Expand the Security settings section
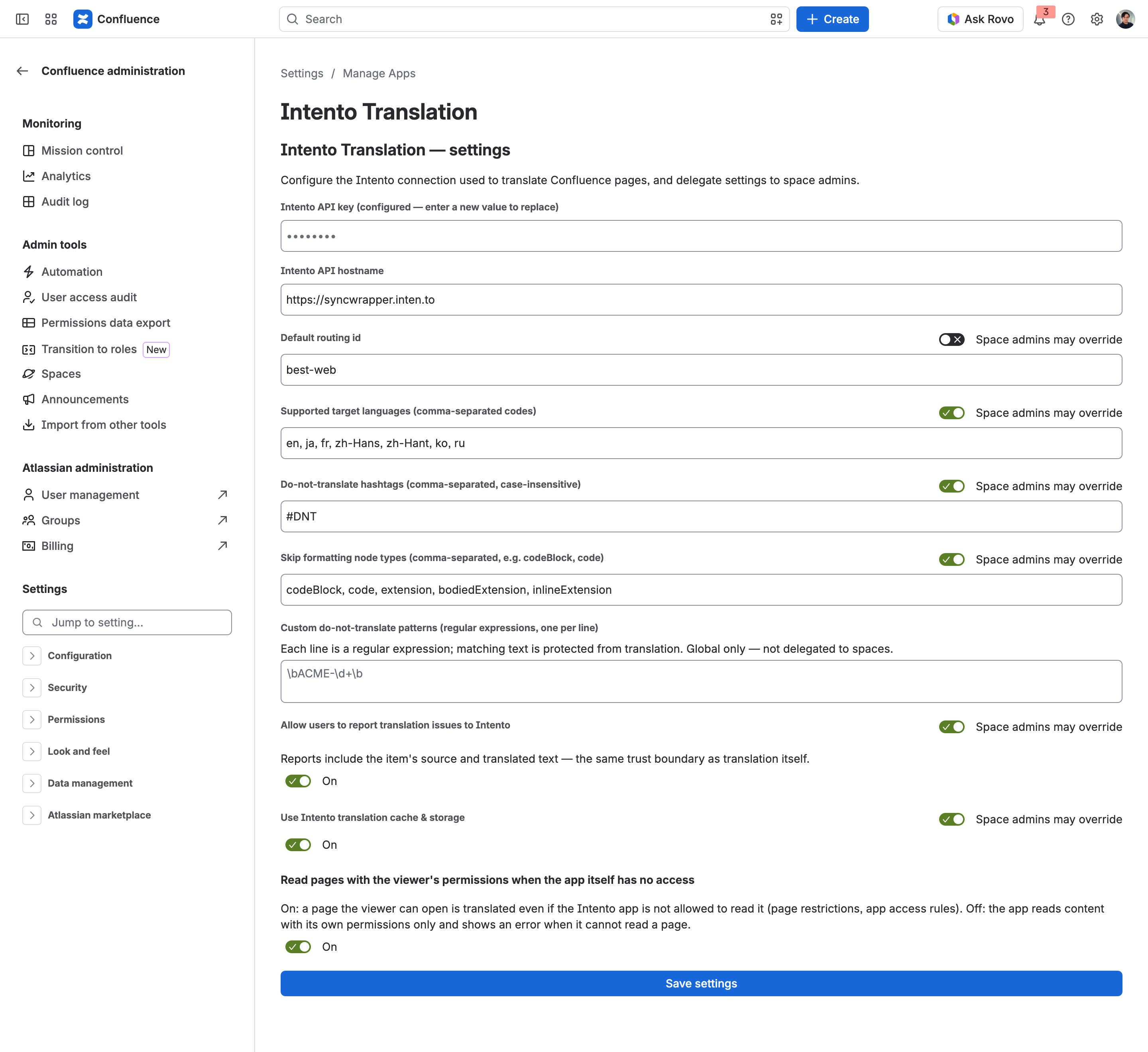This screenshot has width=1148, height=1052. pyautogui.click(x=32, y=688)
